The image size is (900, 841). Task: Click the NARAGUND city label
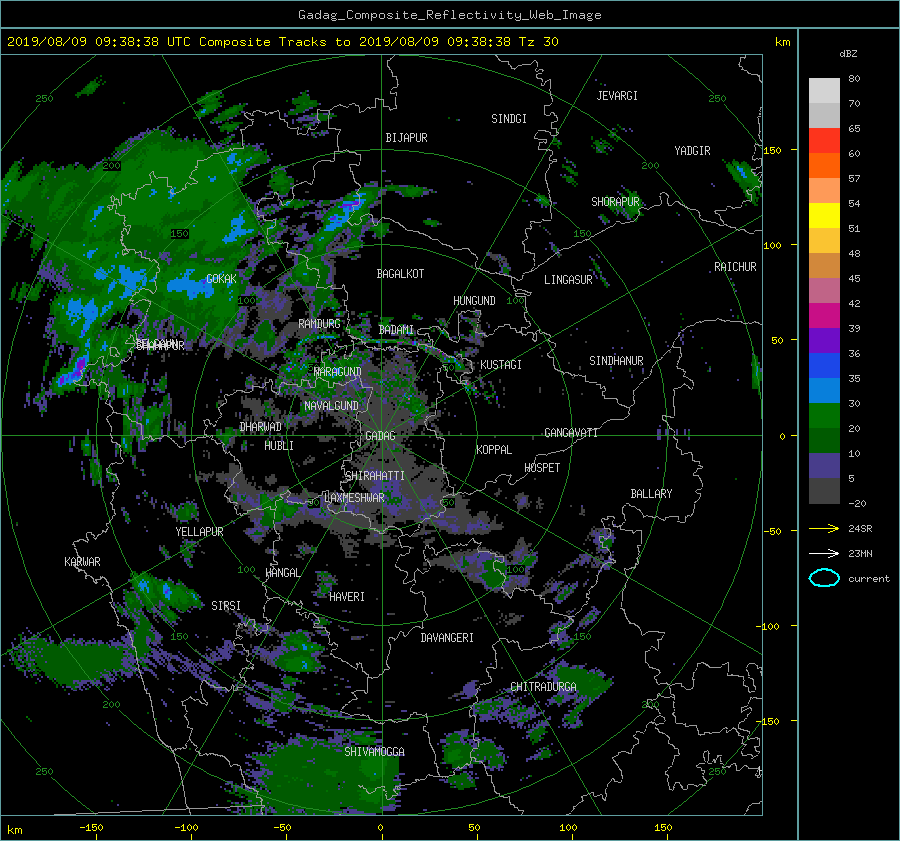click(338, 372)
